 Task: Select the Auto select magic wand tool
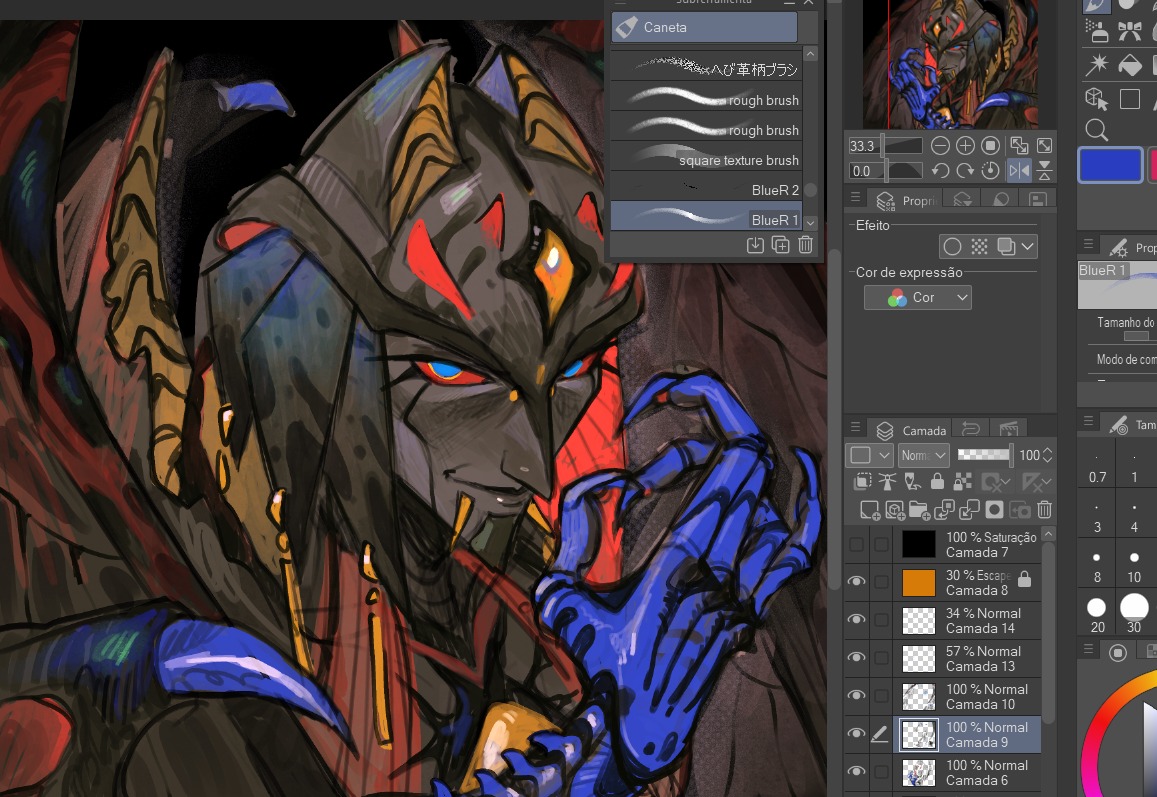pos(1096,65)
